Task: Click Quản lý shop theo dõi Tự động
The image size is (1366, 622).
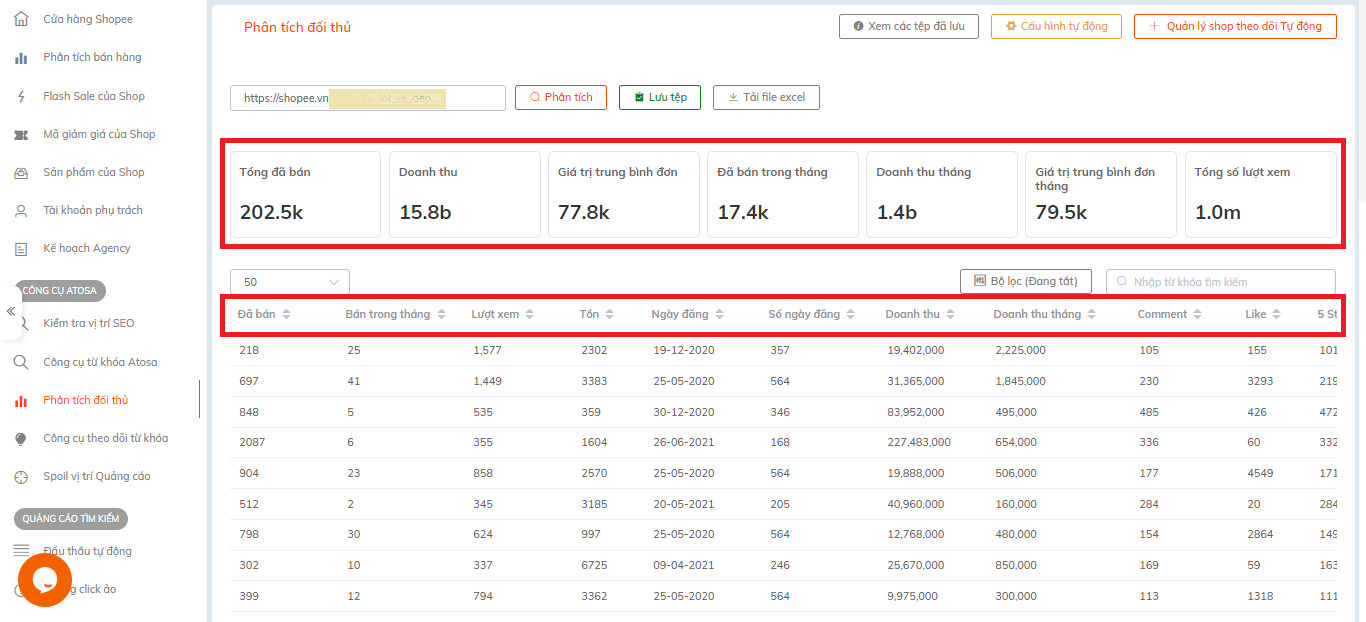Action: (1235, 26)
